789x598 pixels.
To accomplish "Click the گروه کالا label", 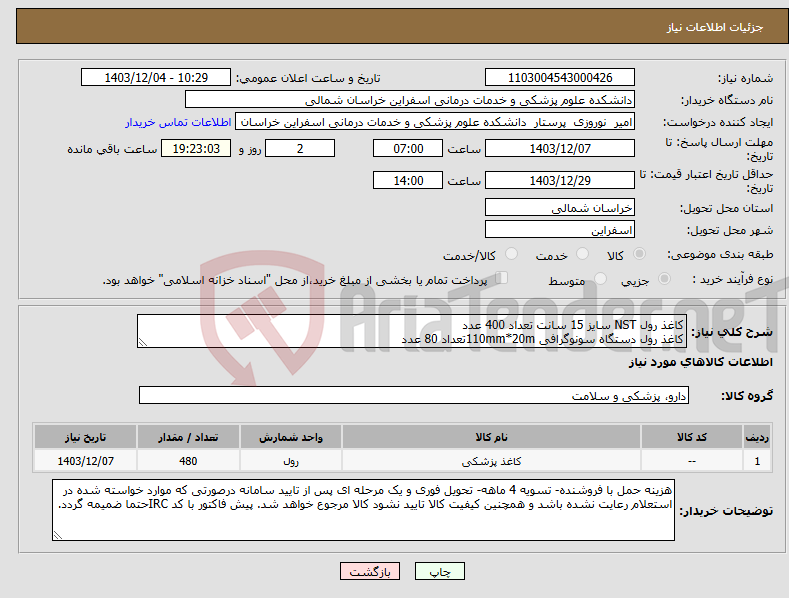I will (x=747, y=396).
